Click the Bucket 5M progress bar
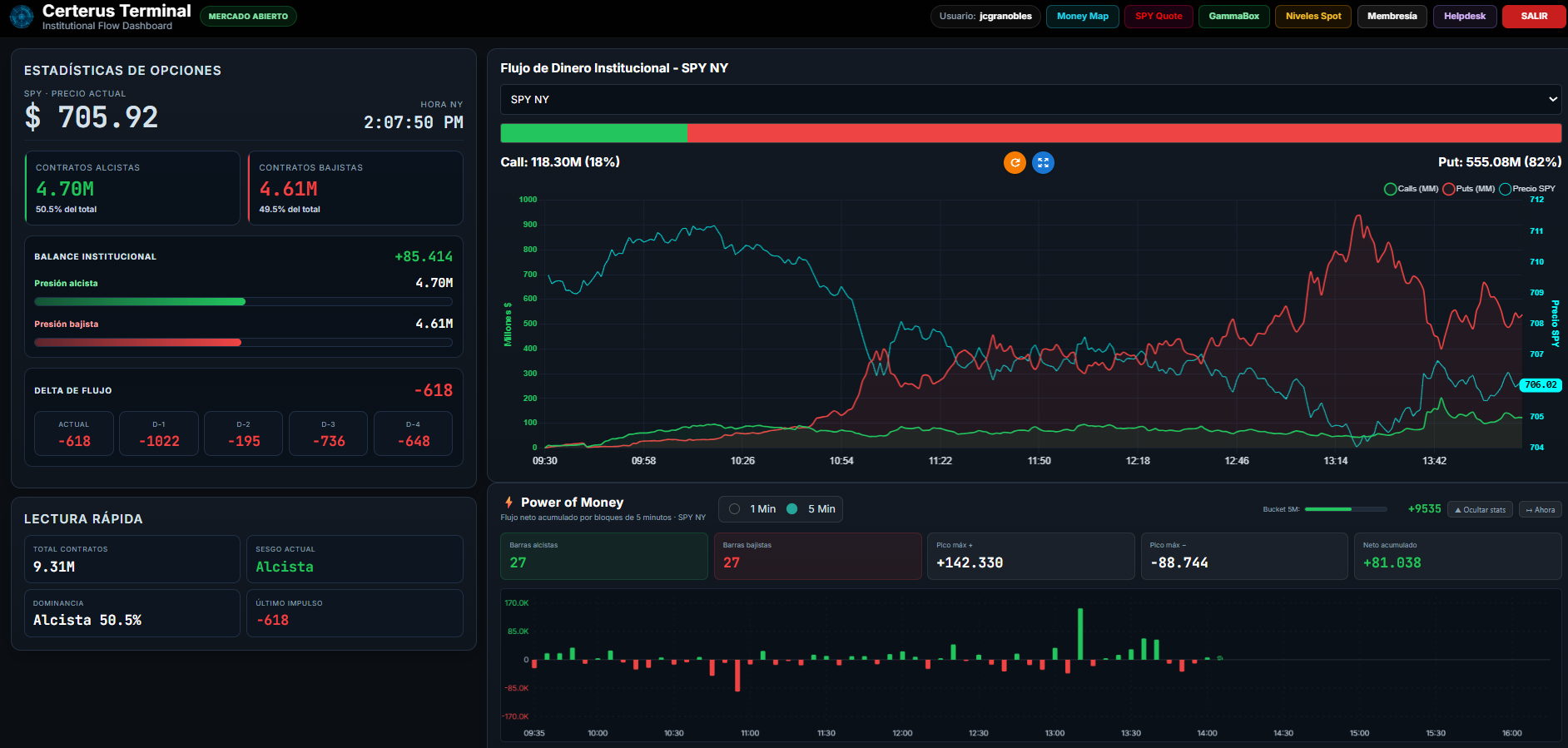The image size is (1568, 748). [1346, 509]
